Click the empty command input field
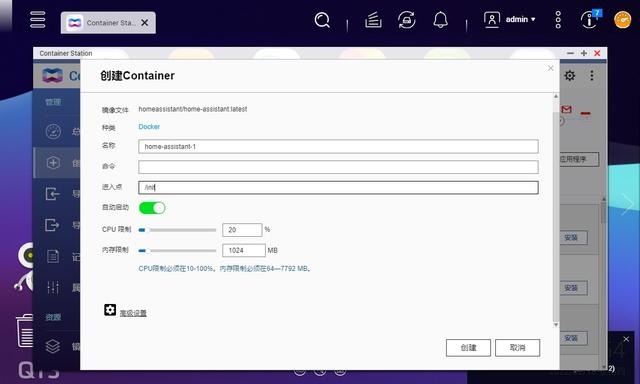Screen dimensions: 640x384 [338, 167]
